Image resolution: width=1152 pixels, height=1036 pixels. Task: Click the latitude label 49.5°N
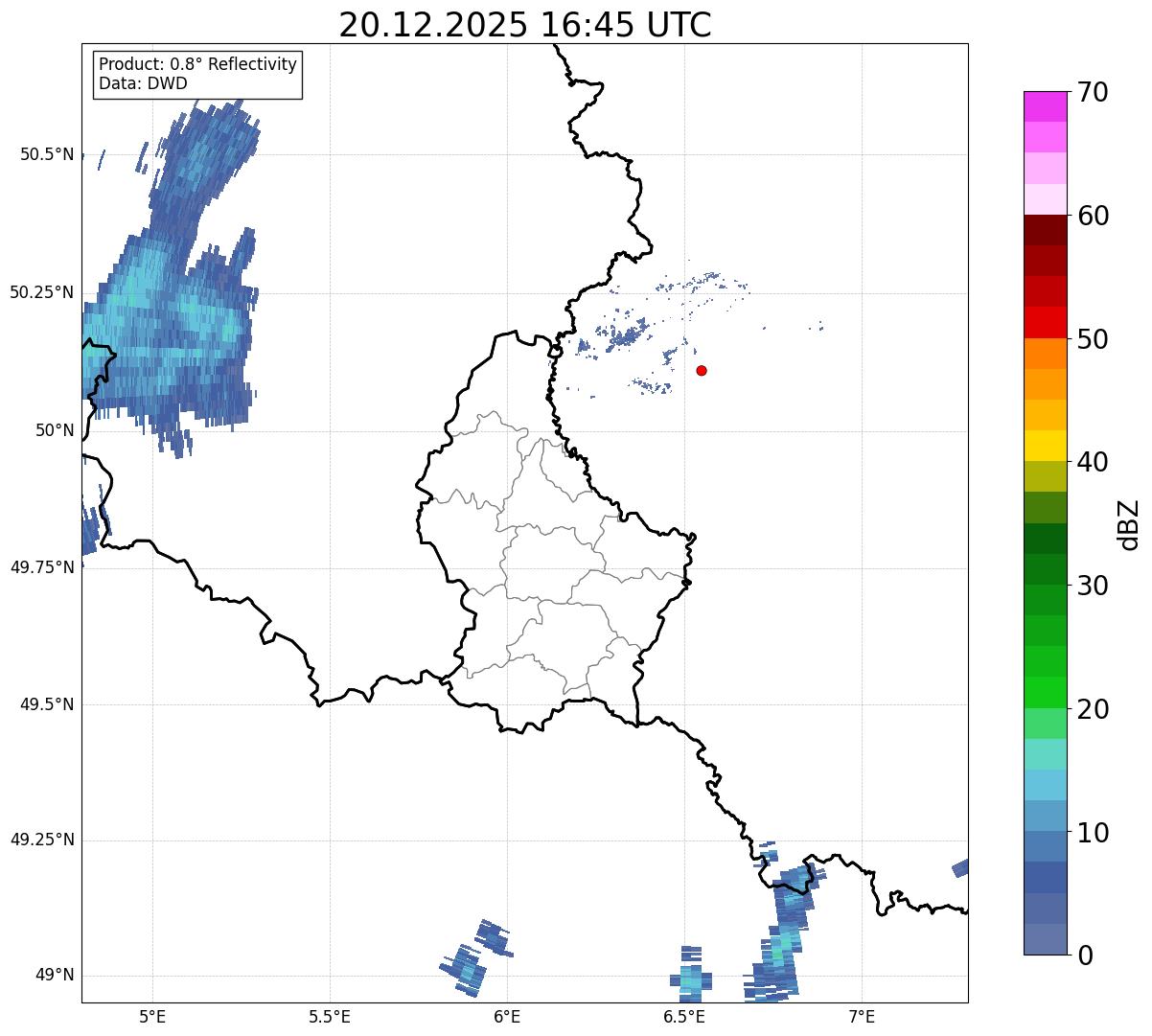pyautogui.click(x=46, y=704)
